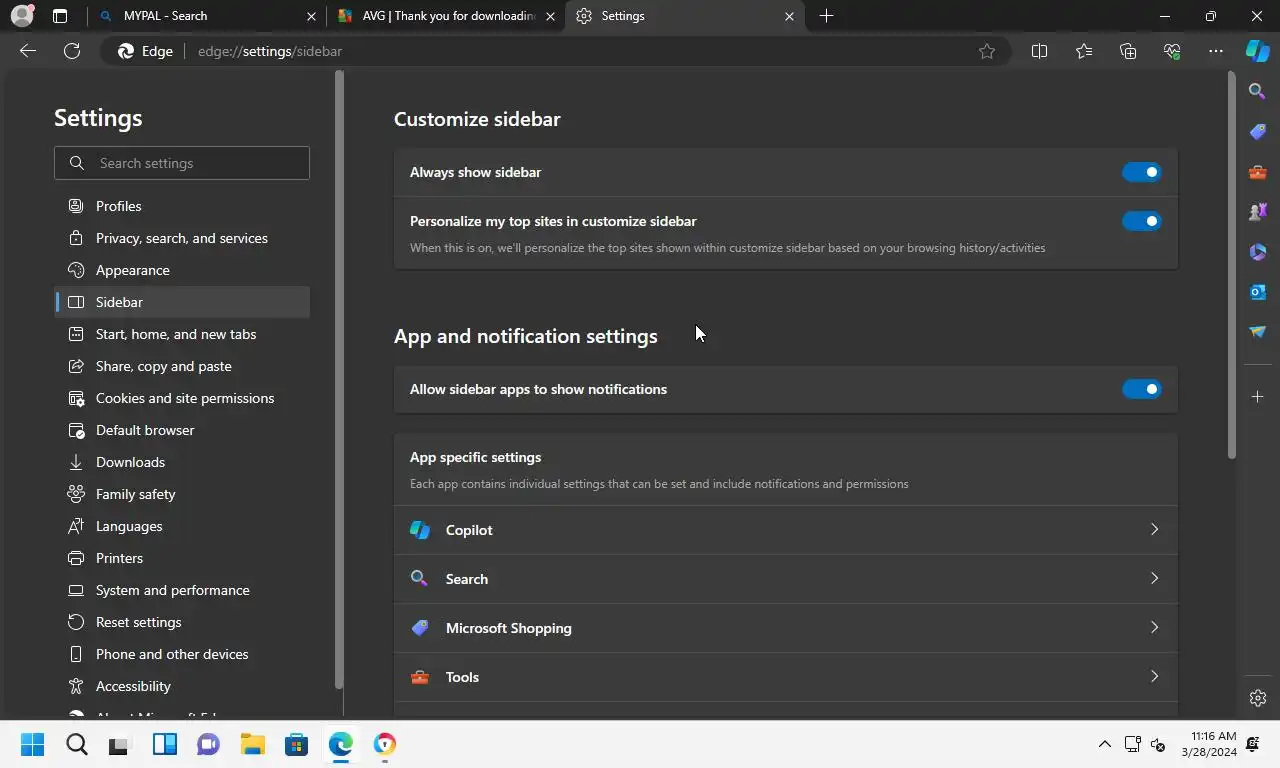Expand Search app settings chevron

tap(1154, 578)
